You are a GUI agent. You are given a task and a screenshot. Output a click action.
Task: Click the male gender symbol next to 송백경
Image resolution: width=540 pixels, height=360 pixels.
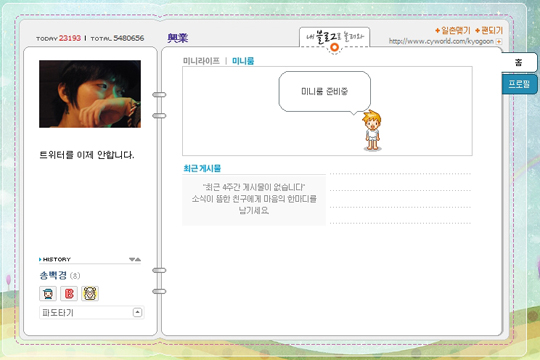pos(75,276)
